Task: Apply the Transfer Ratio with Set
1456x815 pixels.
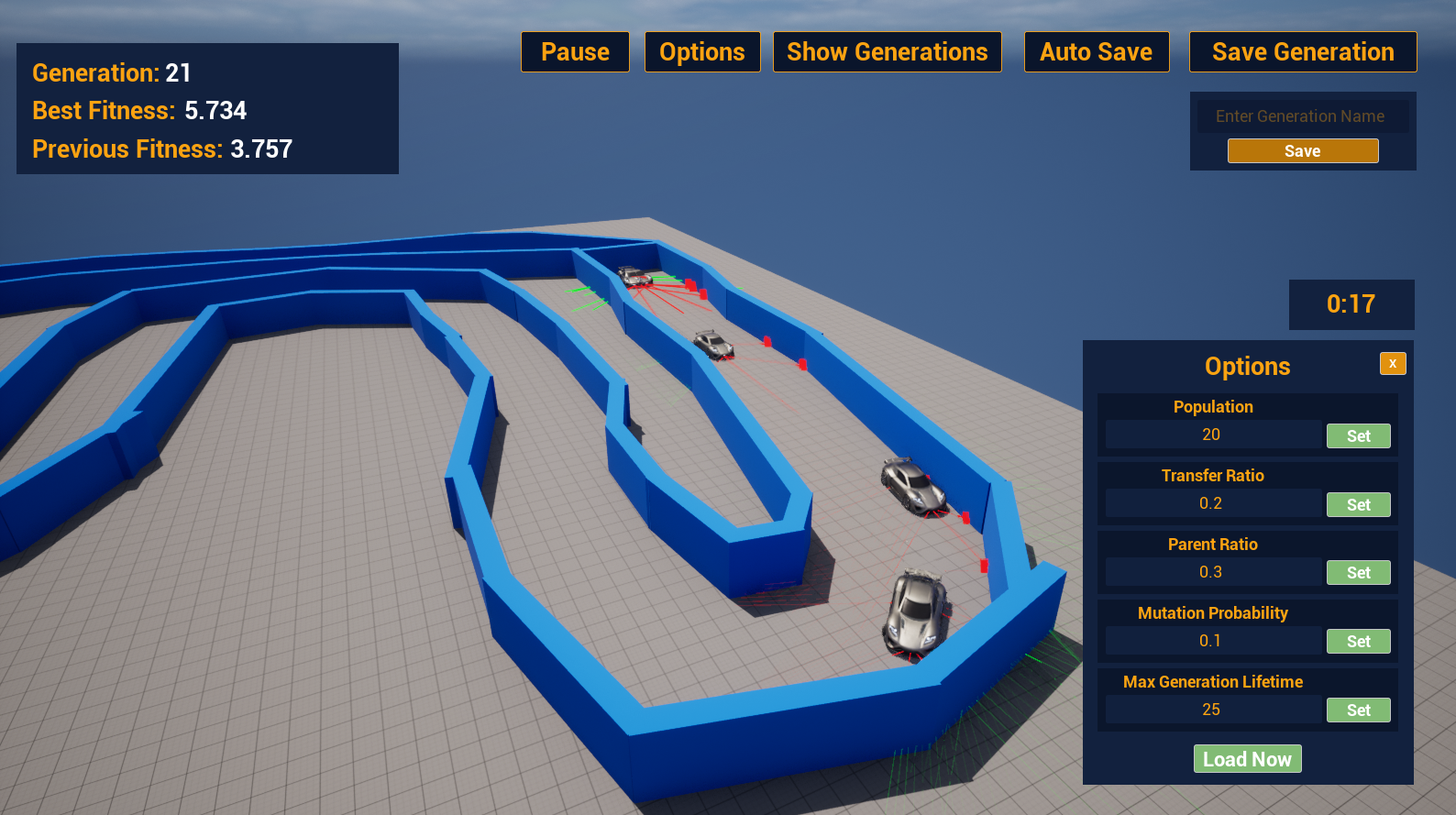Action: 1358,505
